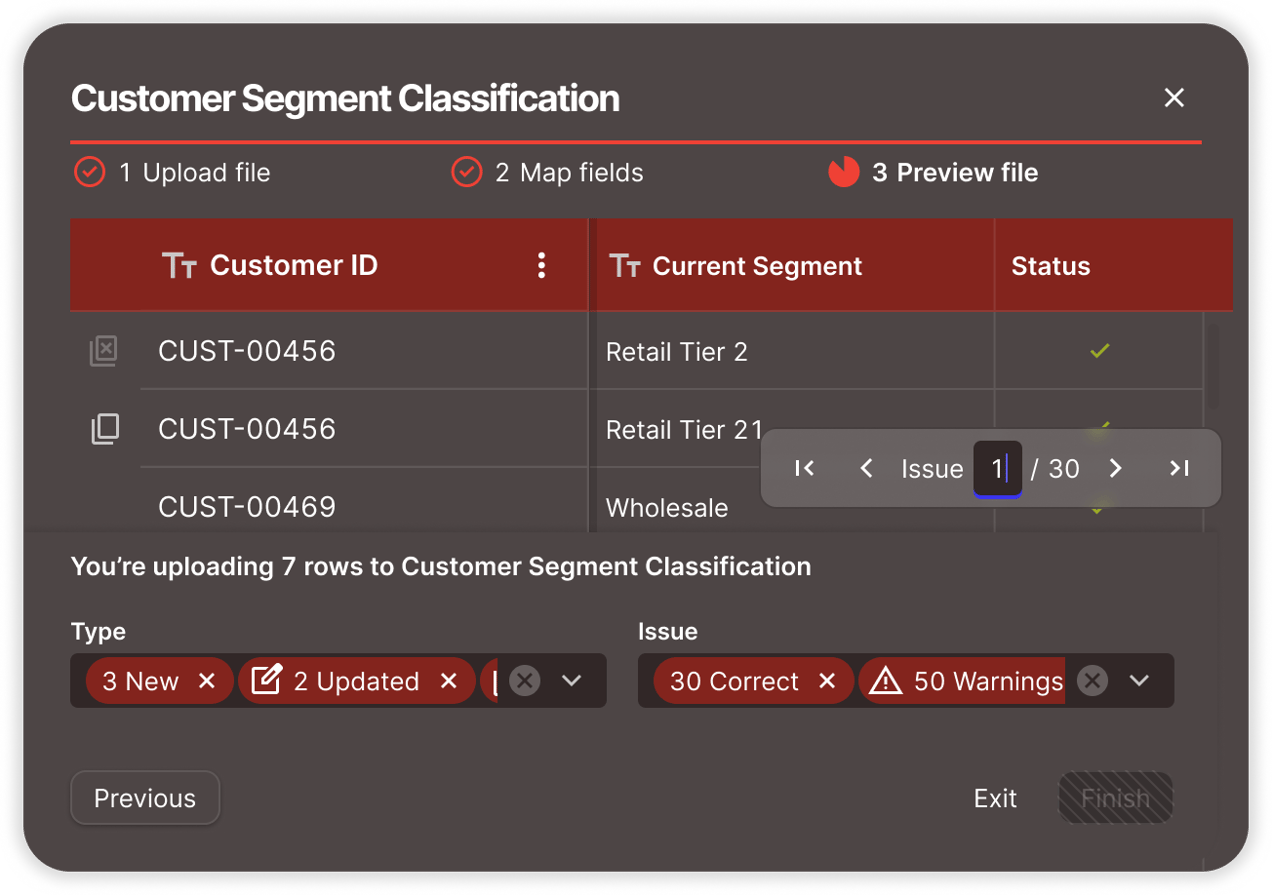
Task: Remove the '3 New' type filter chip
Action: [207, 681]
